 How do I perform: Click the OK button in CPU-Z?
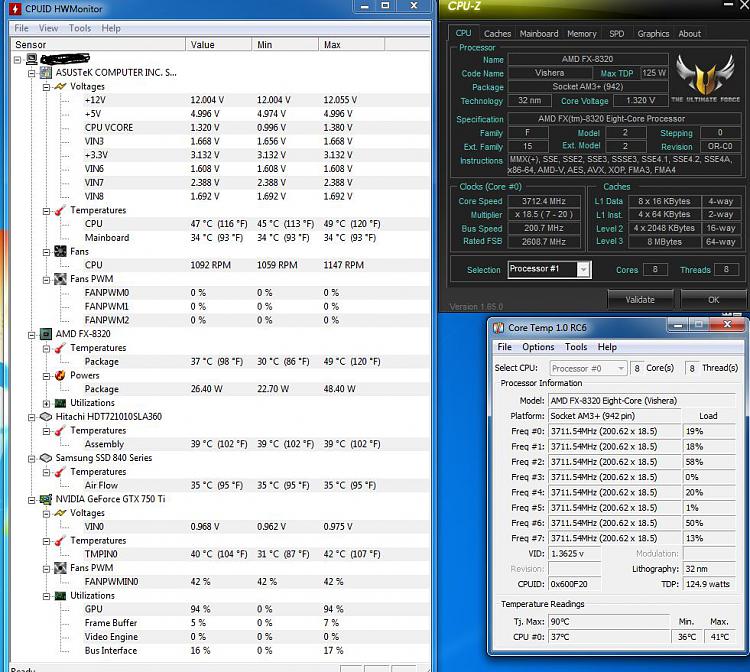tap(713, 299)
